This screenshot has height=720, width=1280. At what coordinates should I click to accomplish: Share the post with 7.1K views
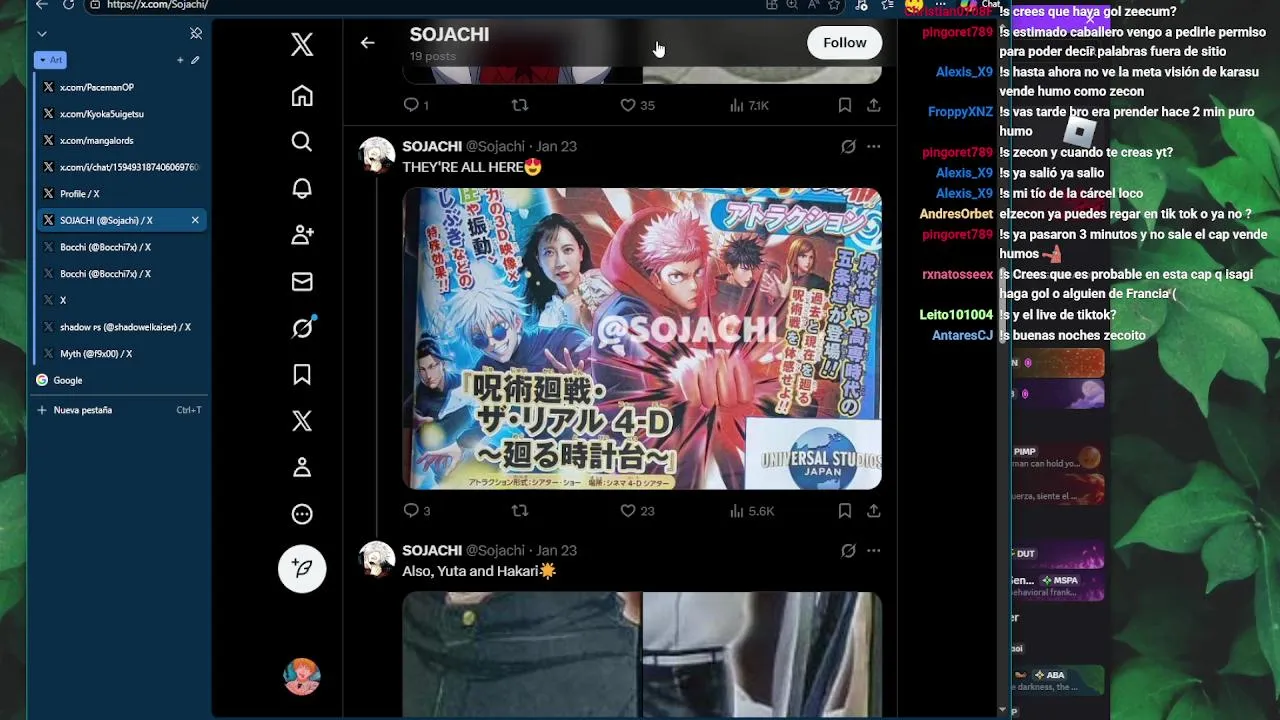(x=874, y=105)
